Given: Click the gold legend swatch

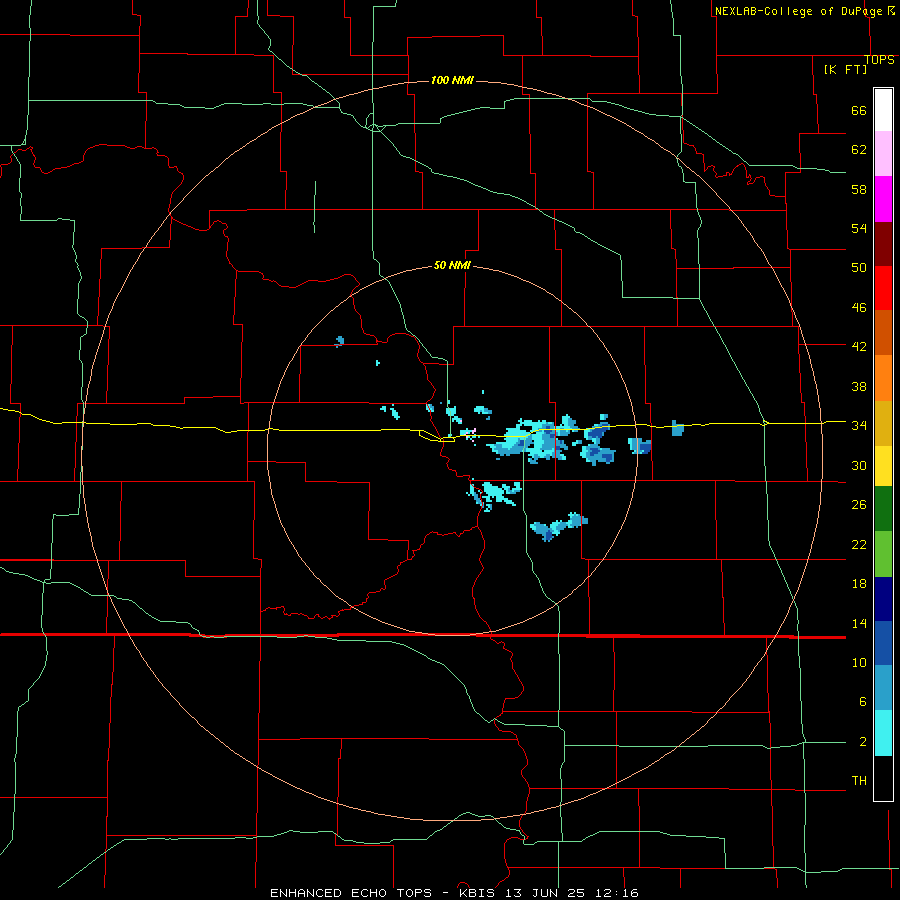Looking at the screenshot, I should (x=883, y=423).
